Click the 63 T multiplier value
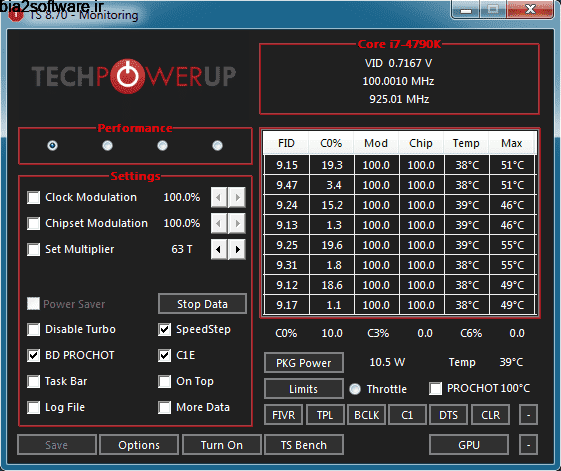This screenshot has width=561, height=471. [182, 249]
